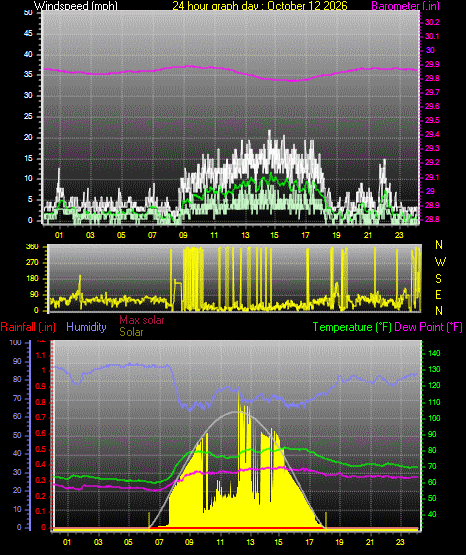This screenshot has height=555, width=466.
Task: Click the 120 value on temperature axis
Action: coord(434,386)
